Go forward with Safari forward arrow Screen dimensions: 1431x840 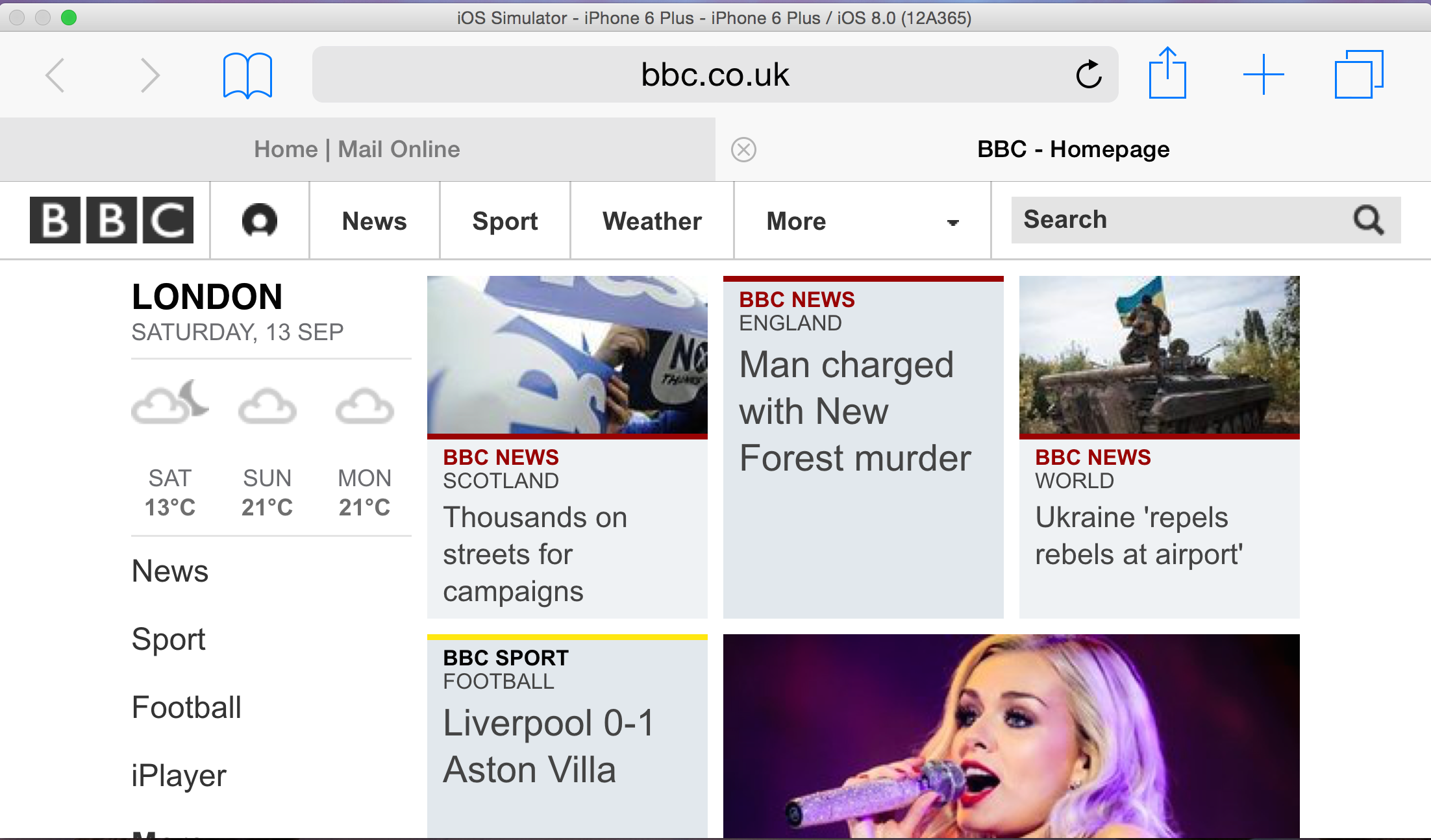pyautogui.click(x=150, y=75)
